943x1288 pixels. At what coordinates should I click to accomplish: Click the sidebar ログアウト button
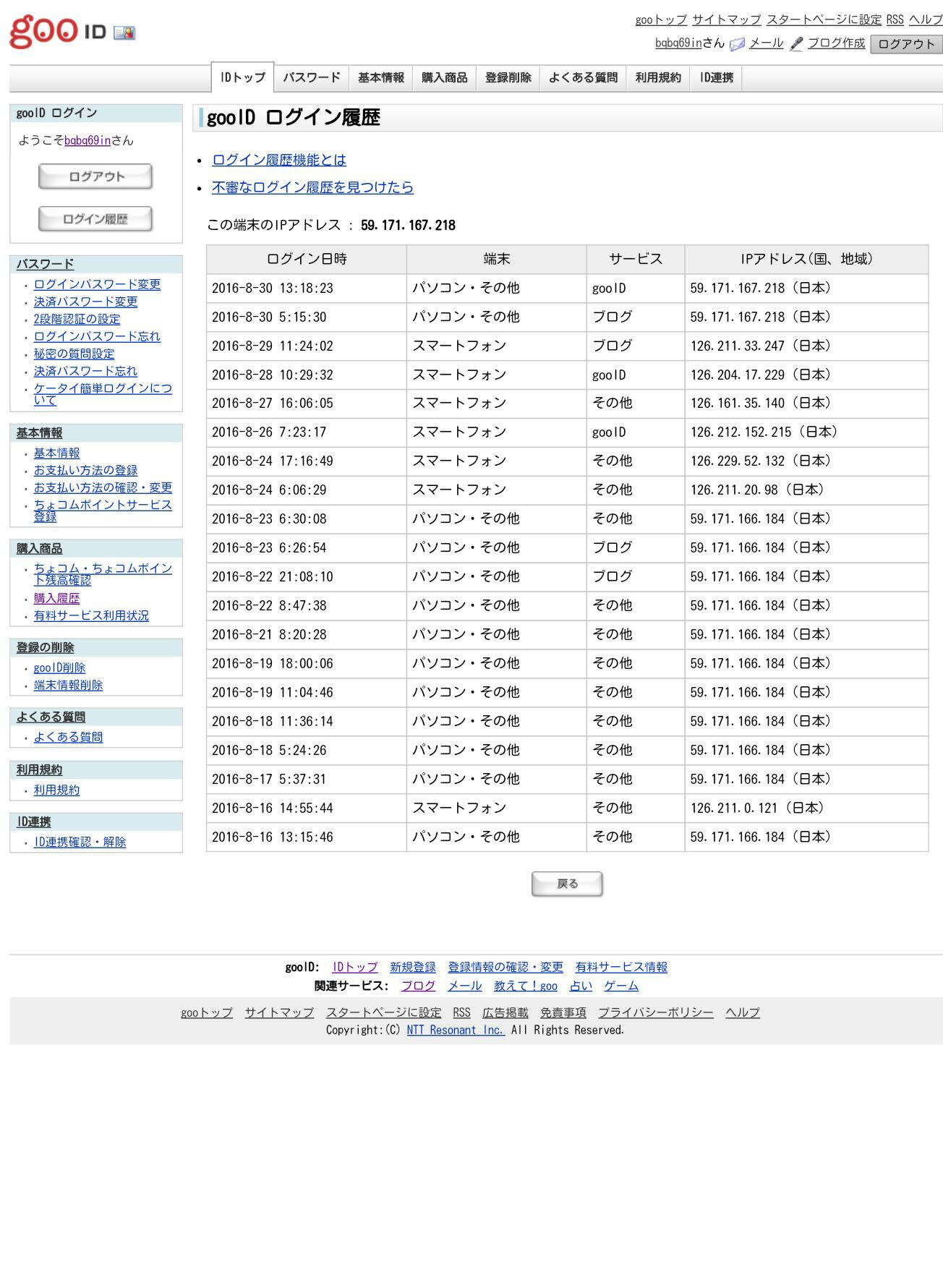click(95, 176)
